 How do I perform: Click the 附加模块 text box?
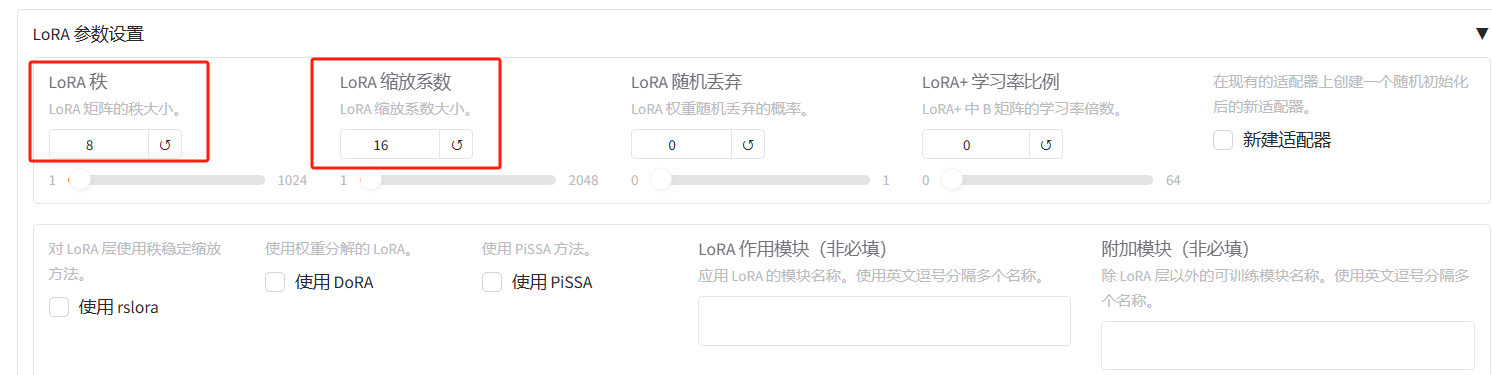click(1288, 346)
